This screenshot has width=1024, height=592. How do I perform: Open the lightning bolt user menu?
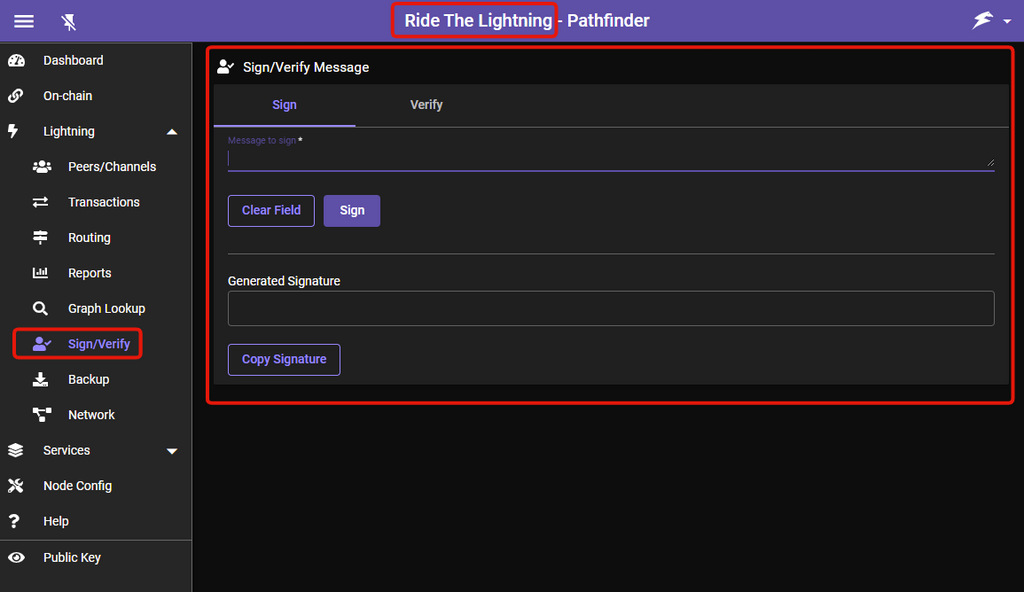tap(990, 21)
